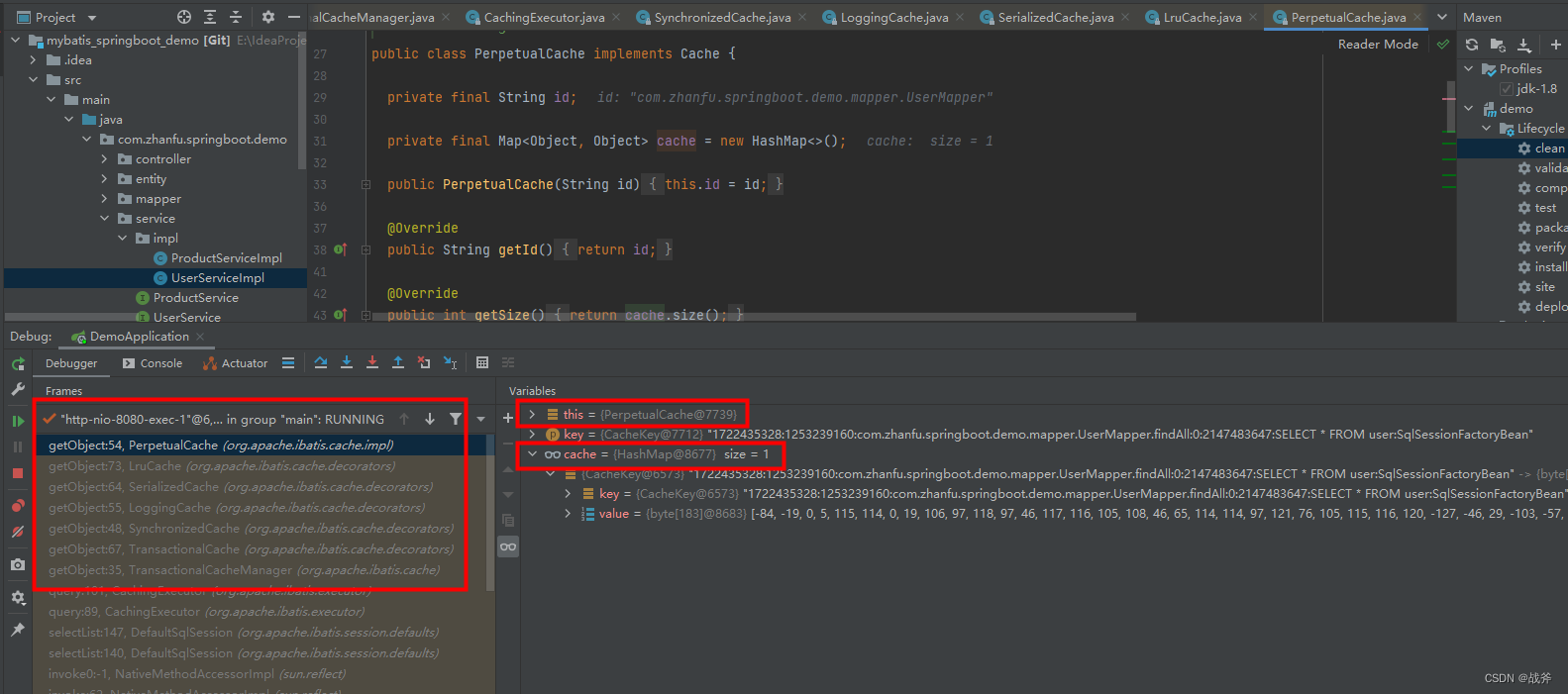The image size is (1568, 694).
Task: Click the Maven download sources icon
Action: [x=1524, y=45]
